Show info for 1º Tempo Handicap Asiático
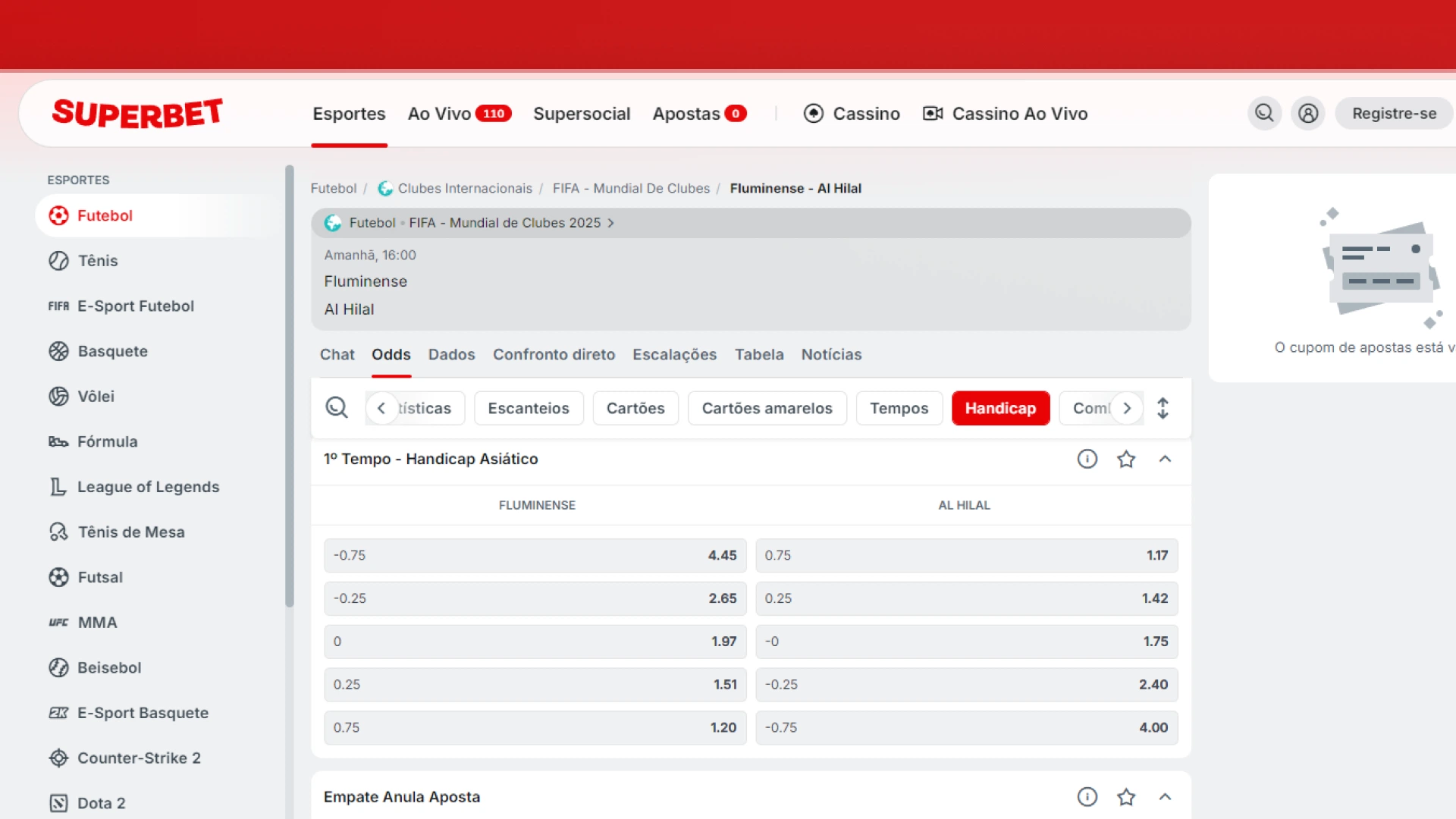Viewport: 1456px width, 819px height. (1087, 459)
